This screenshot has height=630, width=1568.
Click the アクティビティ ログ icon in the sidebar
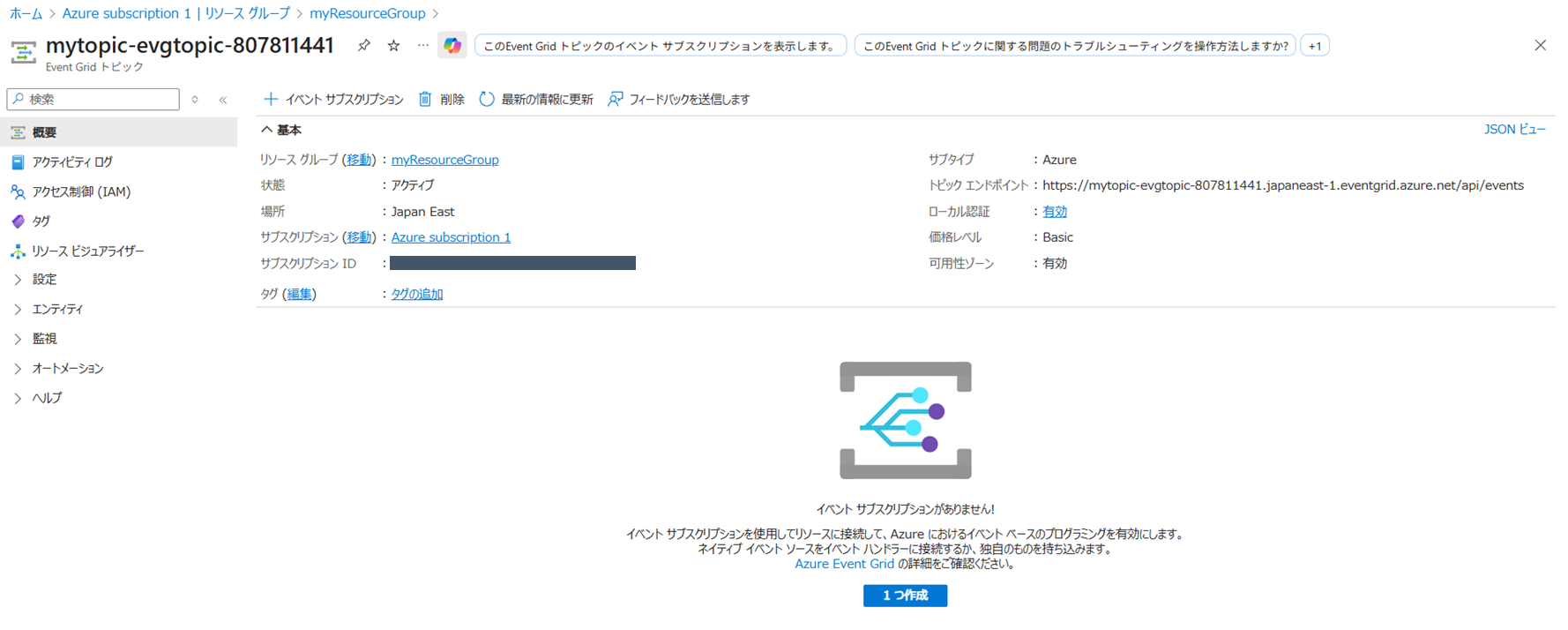tap(18, 162)
